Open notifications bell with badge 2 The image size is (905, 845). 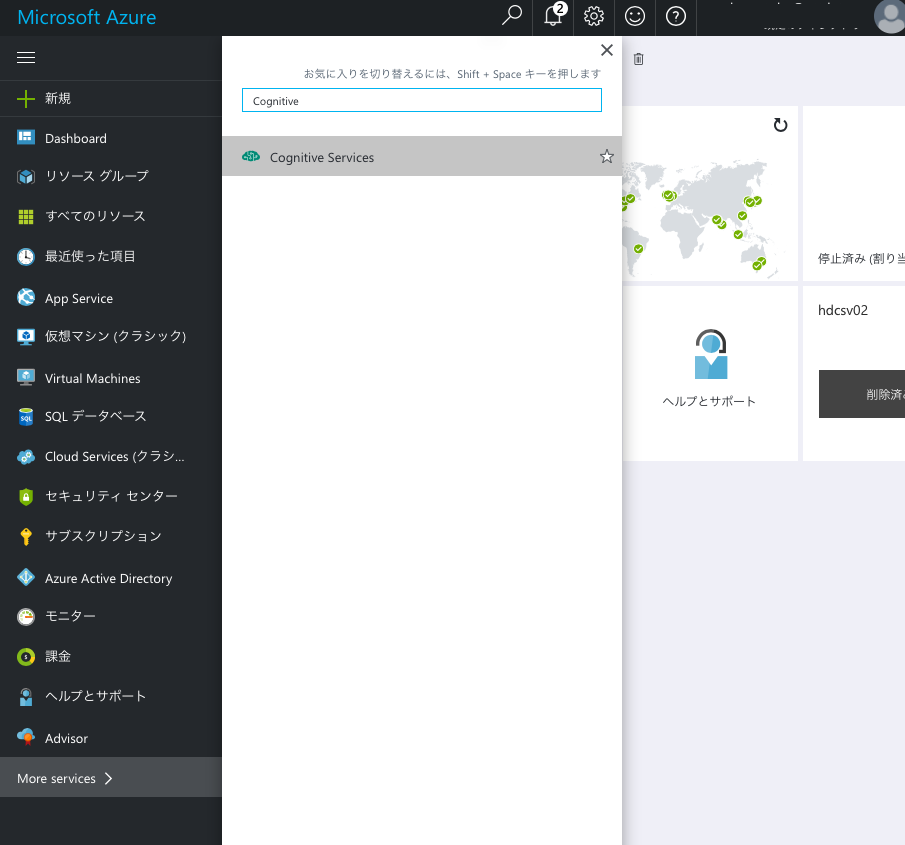pyautogui.click(x=554, y=16)
